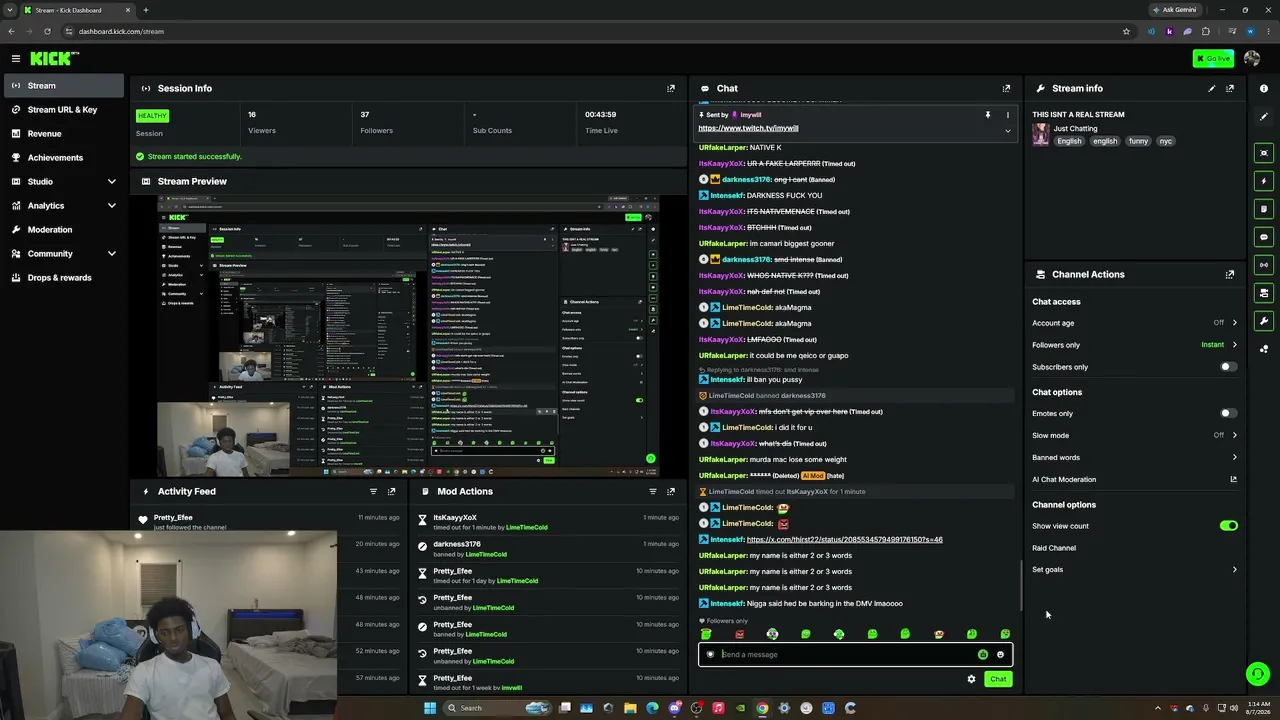Collapse the pinned message in chat

coord(1007,131)
